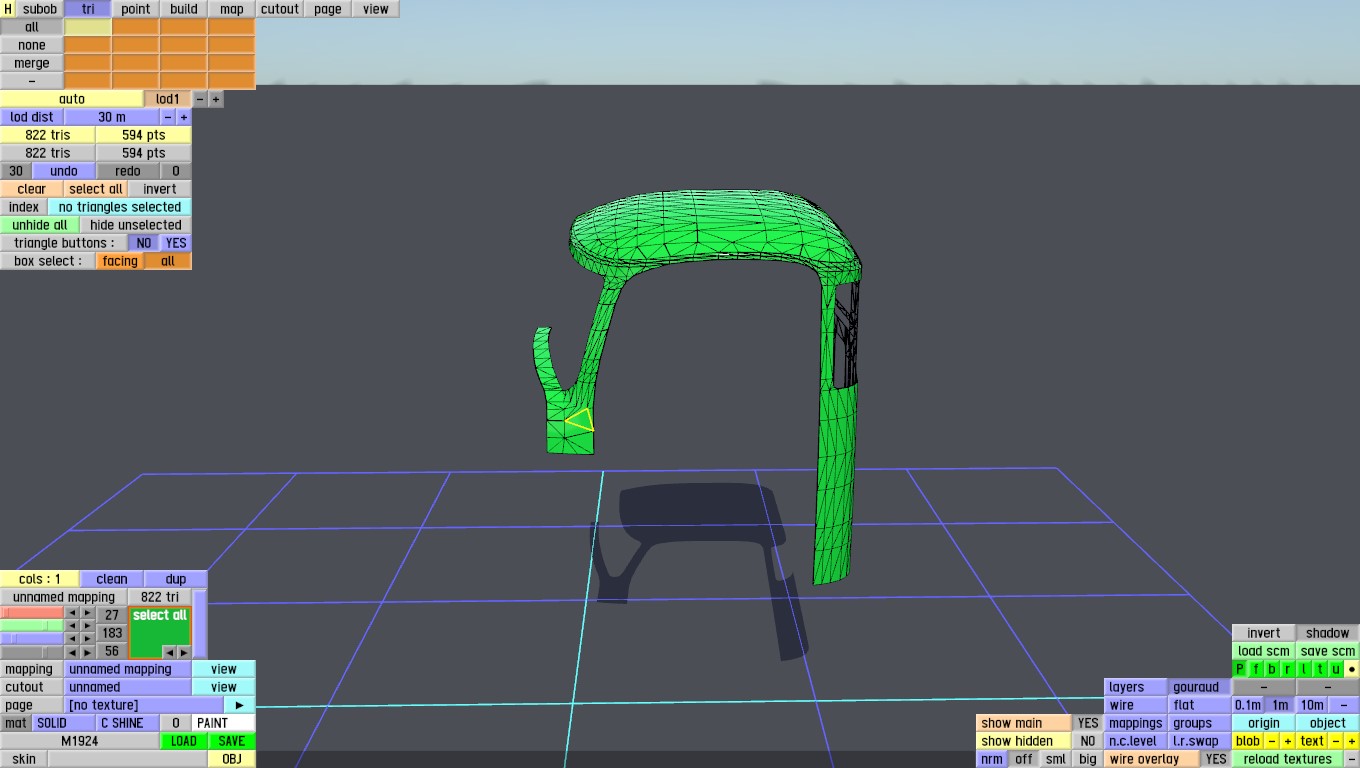Click on the blue colour slider
This screenshot has height=768, width=1360.
32,638
